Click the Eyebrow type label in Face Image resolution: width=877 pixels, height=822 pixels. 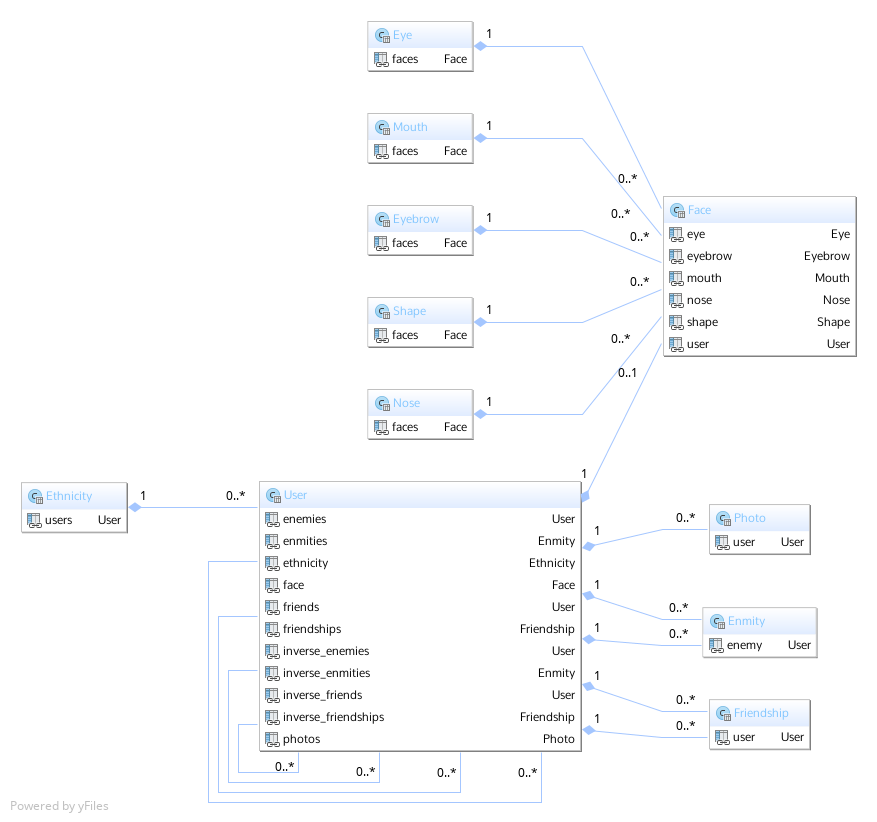pyautogui.click(x=827, y=256)
